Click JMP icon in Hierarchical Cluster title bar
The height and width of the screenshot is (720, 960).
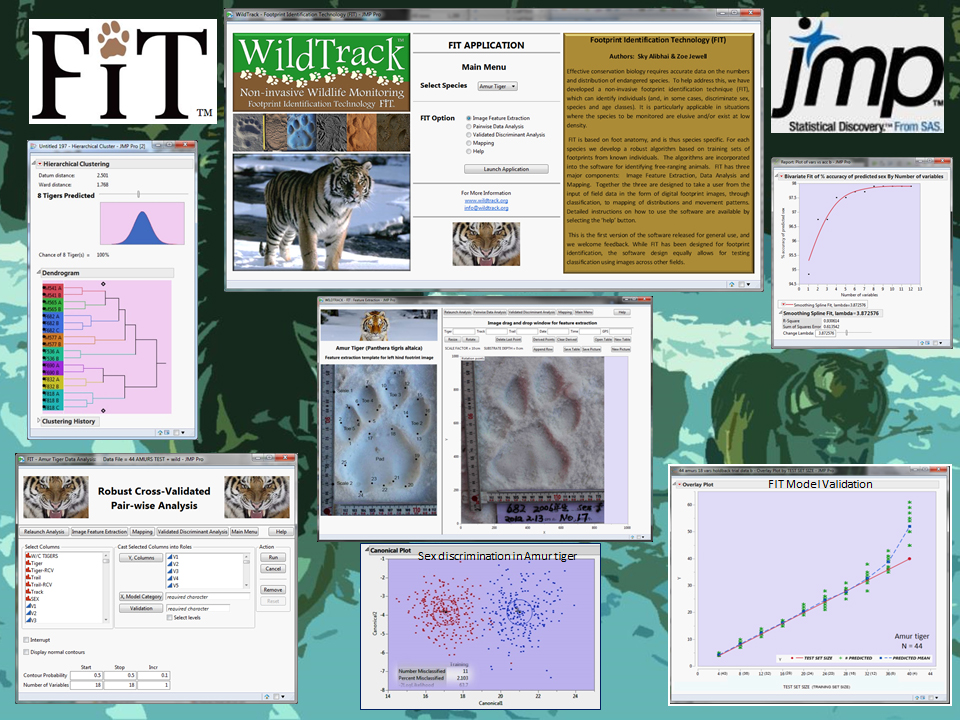[34, 146]
